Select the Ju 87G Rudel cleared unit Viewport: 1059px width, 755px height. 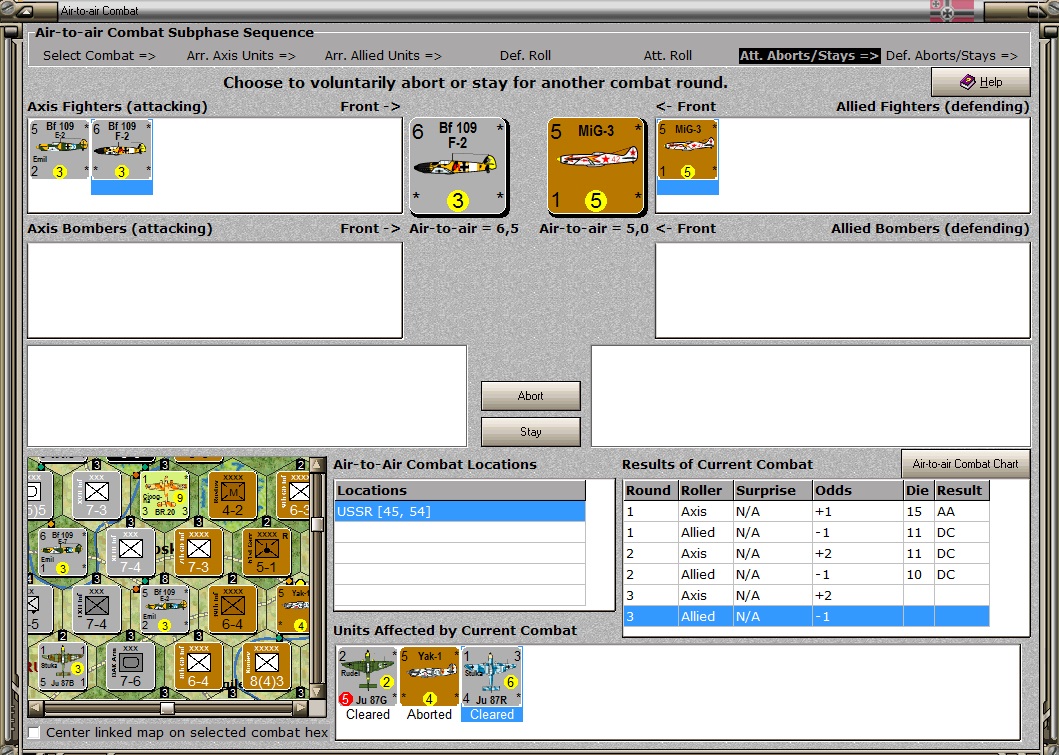[x=367, y=677]
